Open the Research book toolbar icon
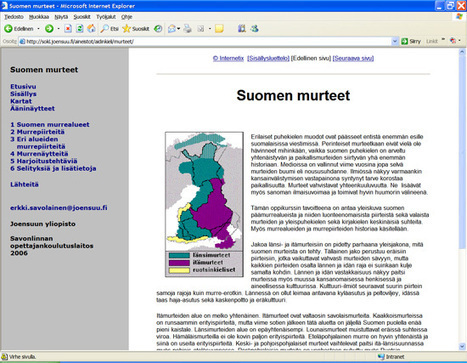 click(x=242, y=29)
